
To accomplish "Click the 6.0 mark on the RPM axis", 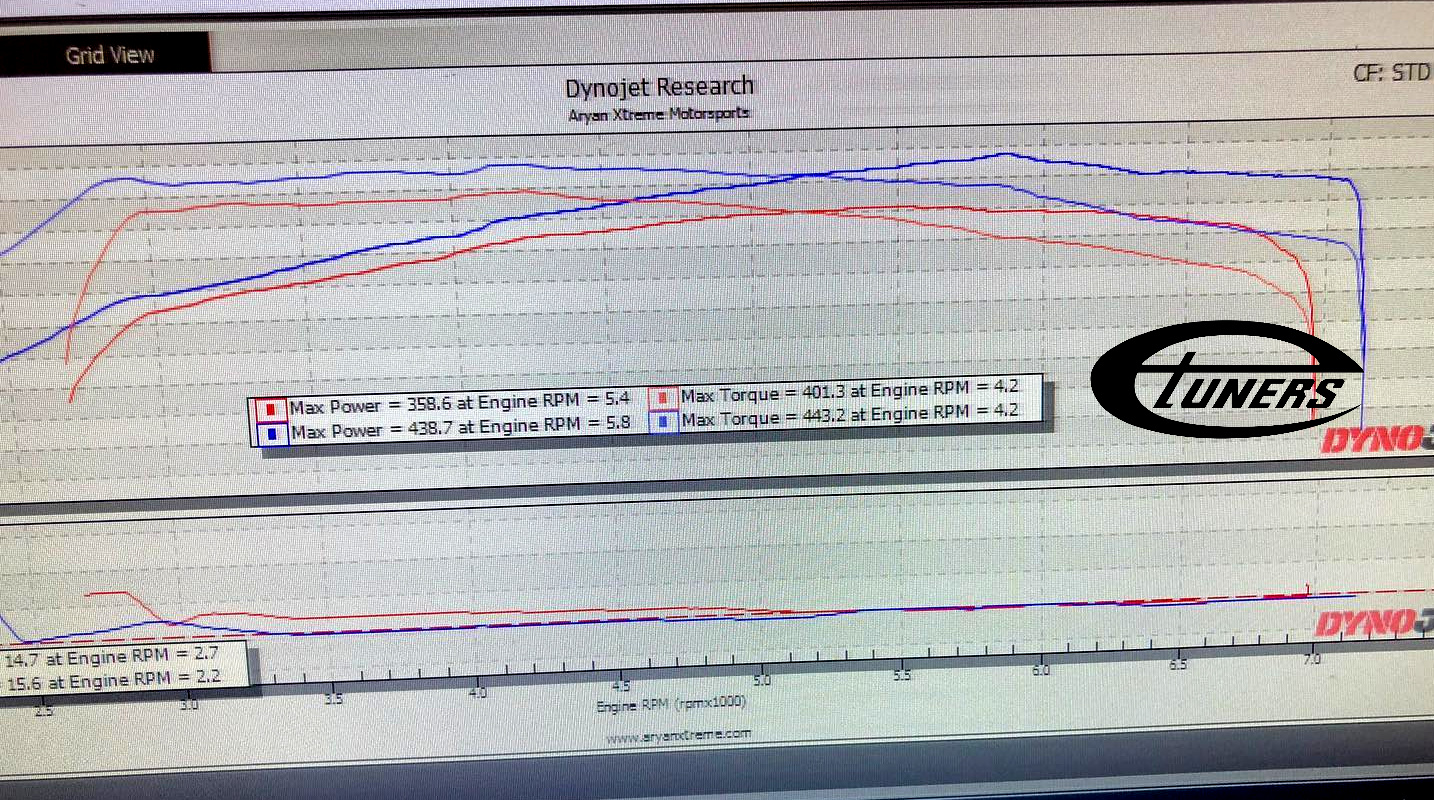I will coord(1041,669).
